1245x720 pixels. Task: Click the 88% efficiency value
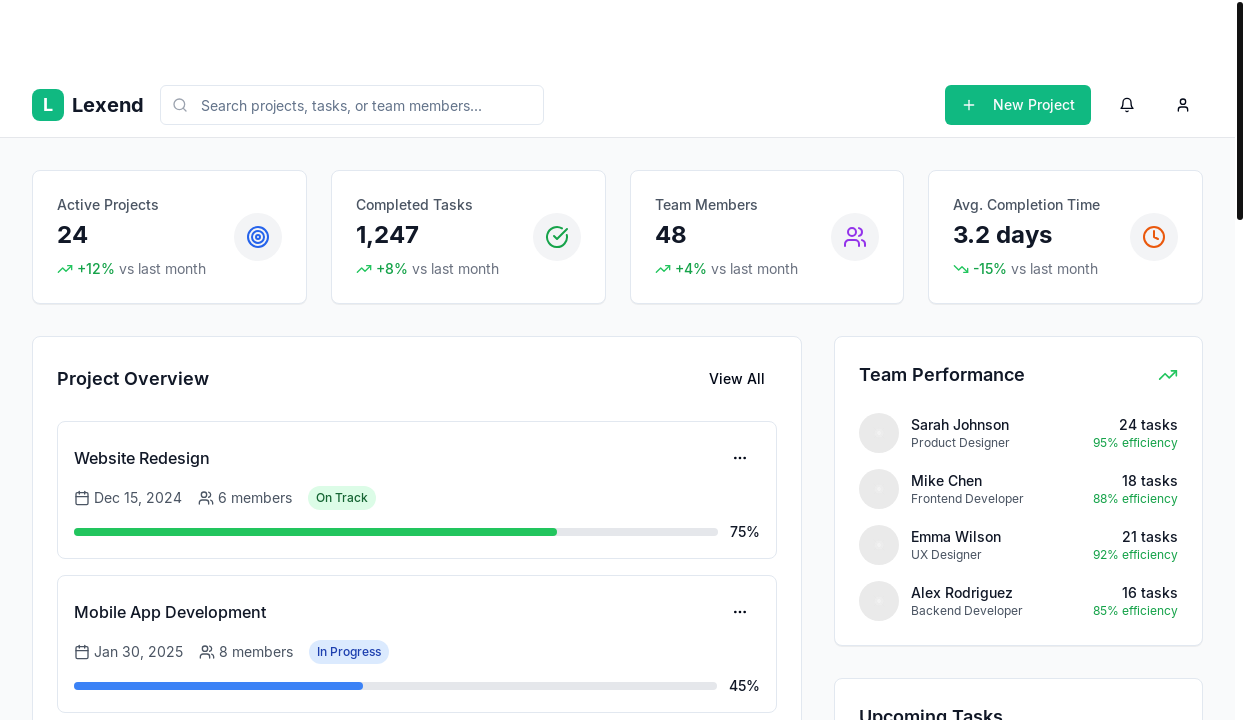point(1135,499)
